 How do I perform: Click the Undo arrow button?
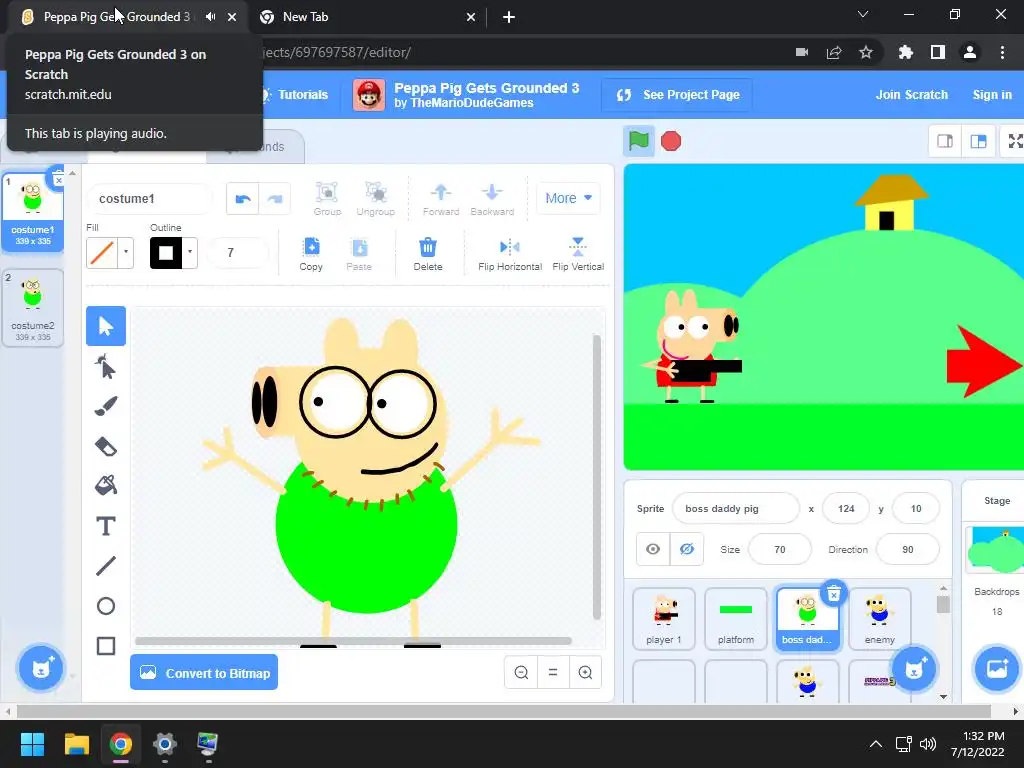[243, 199]
